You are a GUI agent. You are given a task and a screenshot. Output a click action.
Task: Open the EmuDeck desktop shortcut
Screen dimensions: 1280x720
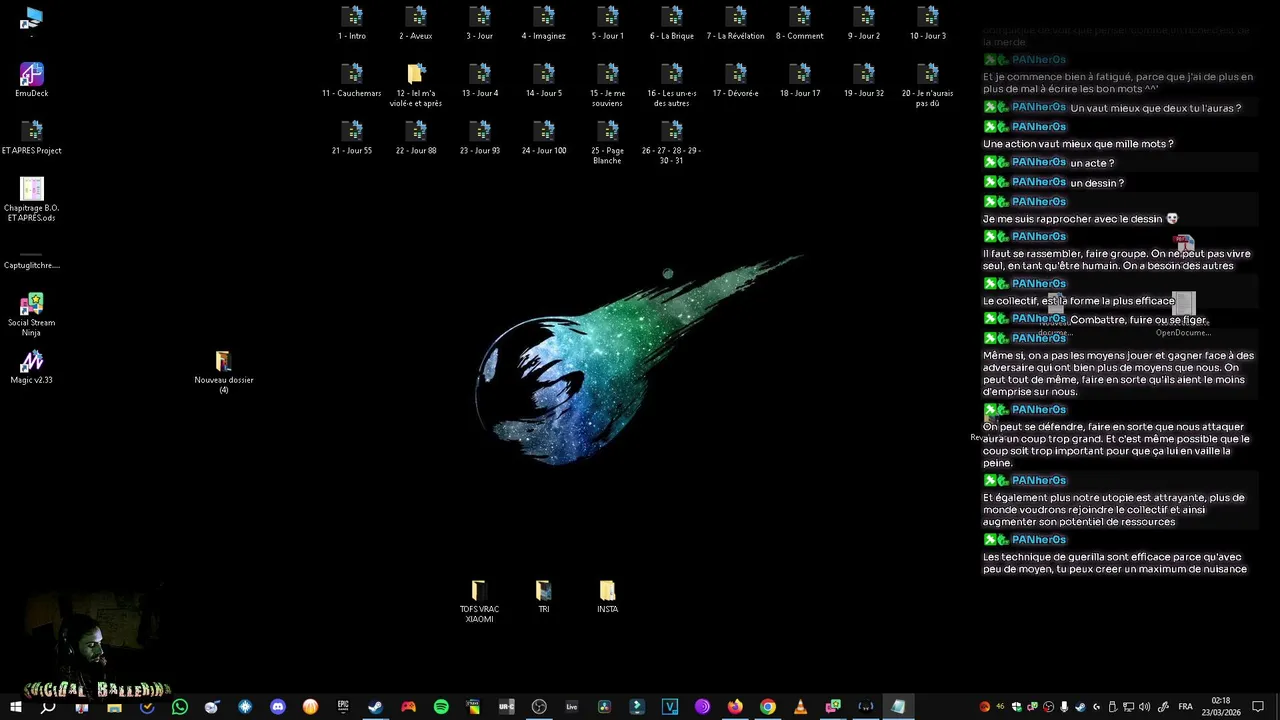[x=32, y=81]
